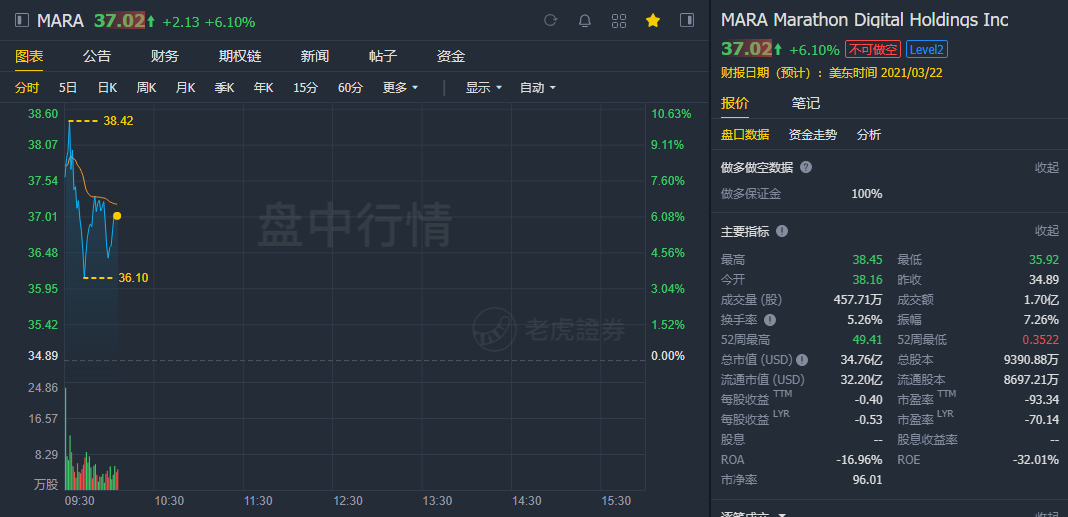Viewport: 1068px width, 517px height.
Task: Select the 月K chart period
Action: click(x=185, y=87)
